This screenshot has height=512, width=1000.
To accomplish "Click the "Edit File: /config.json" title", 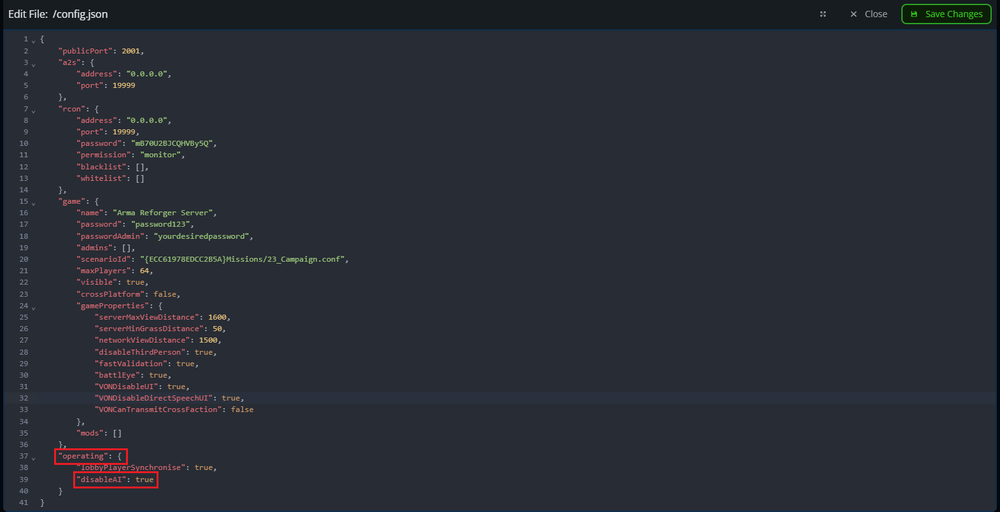I will click(58, 14).
